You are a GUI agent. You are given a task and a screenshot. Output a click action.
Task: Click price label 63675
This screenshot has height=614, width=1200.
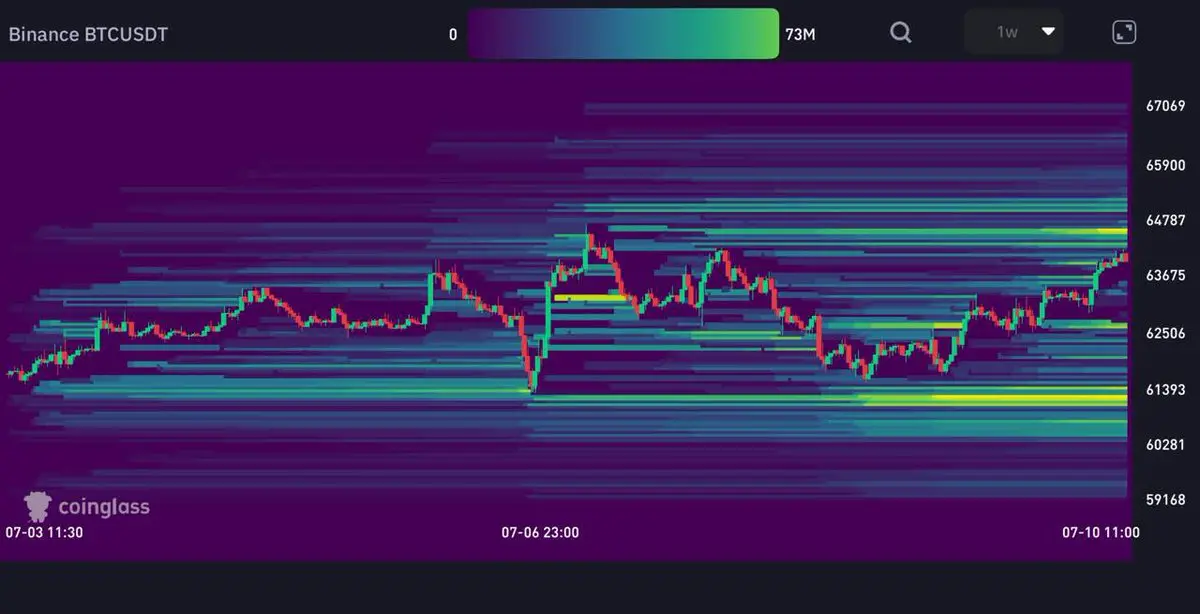[x=1166, y=275]
